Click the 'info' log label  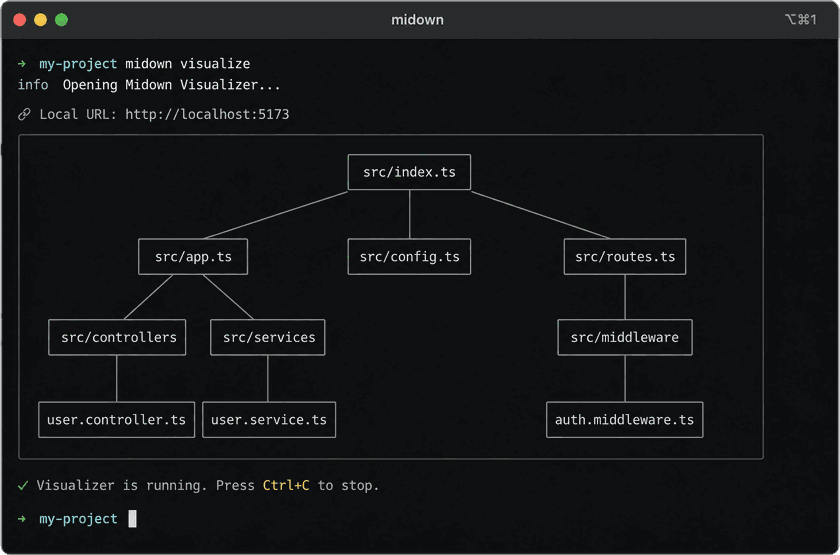pos(33,85)
